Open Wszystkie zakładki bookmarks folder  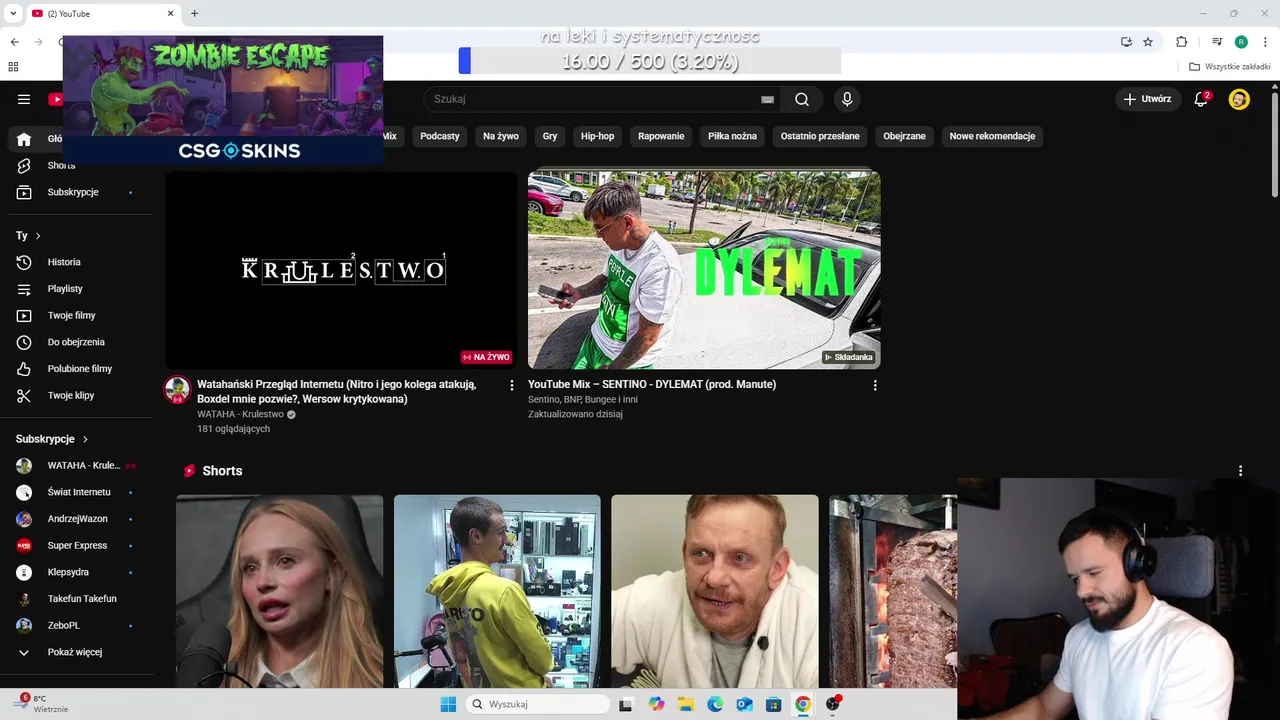pos(1230,67)
